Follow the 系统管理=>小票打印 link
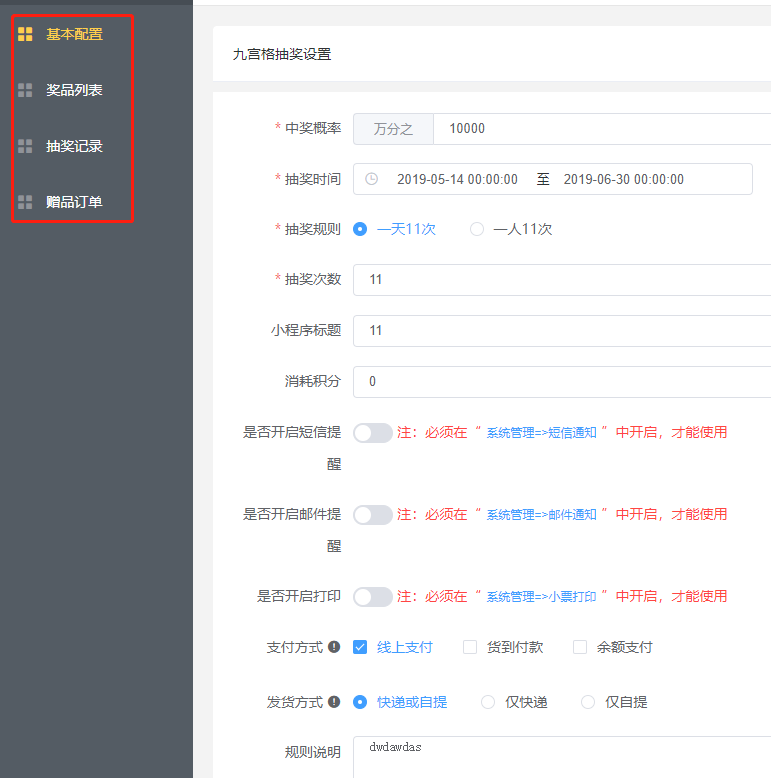Viewport: 771px width, 778px height. [x=541, y=597]
